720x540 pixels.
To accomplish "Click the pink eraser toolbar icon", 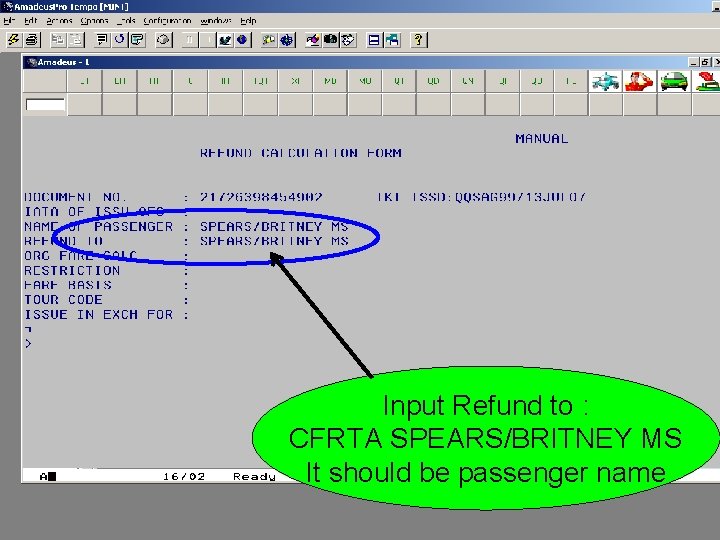I will pos(313,40).
